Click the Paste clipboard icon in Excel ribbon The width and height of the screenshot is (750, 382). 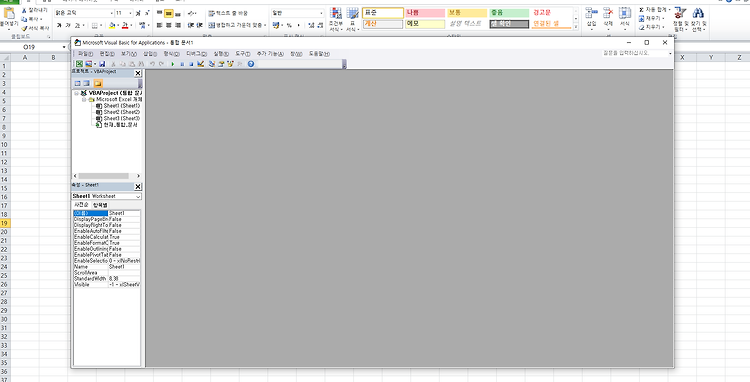point(9,13)
